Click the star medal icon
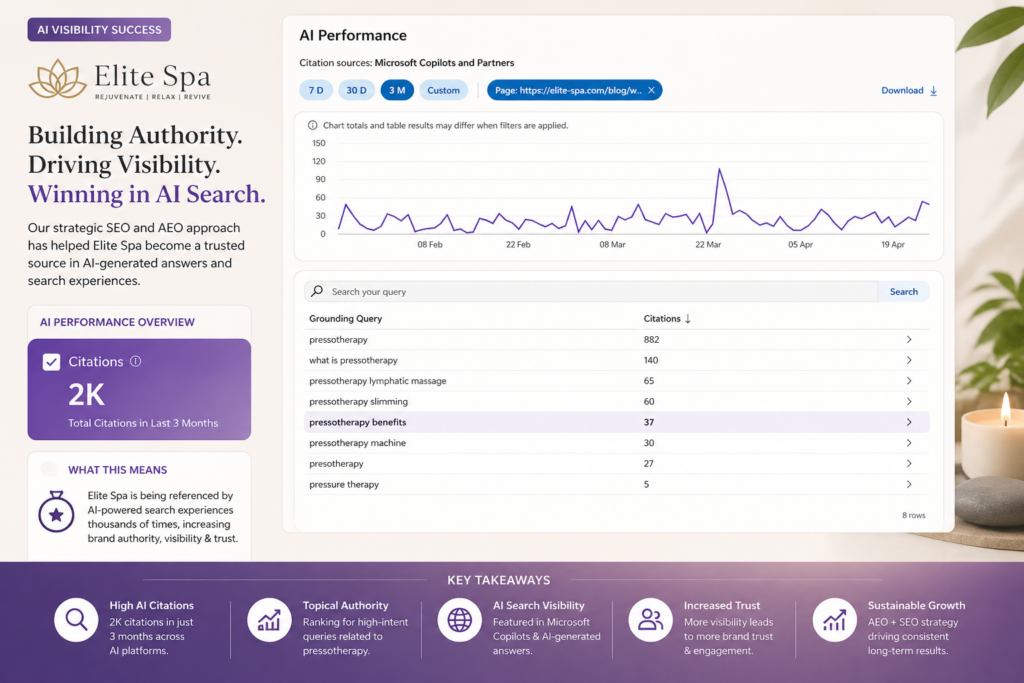Viewport: 1024px width, 683px height. point(56,512)
